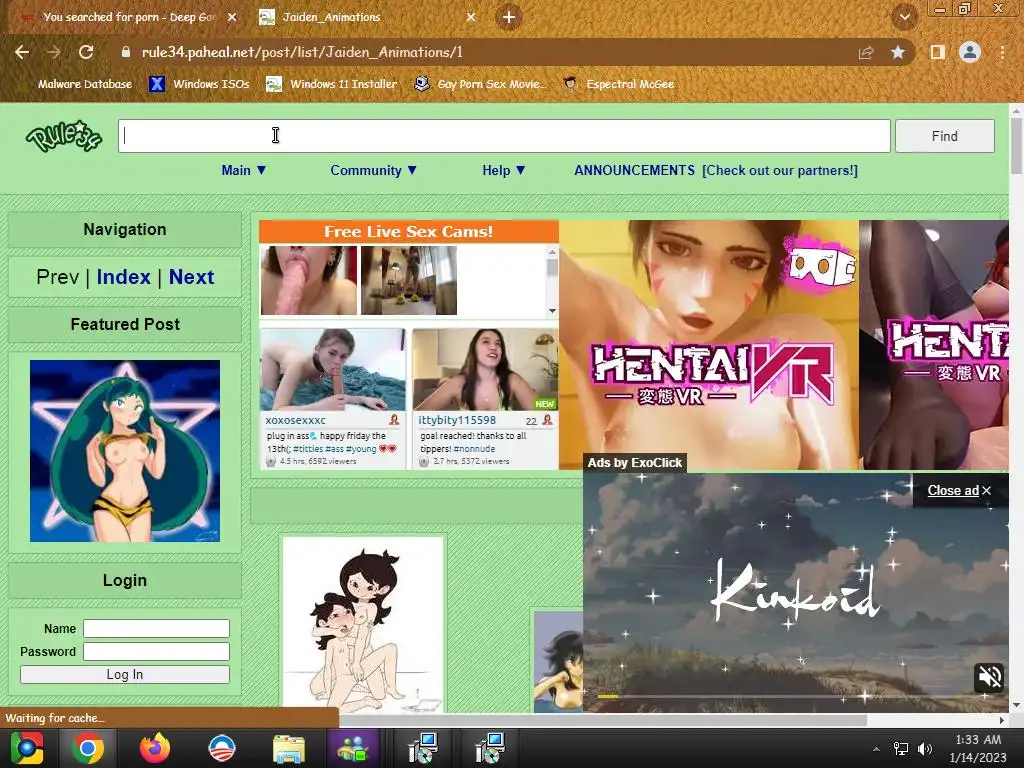The image size is (1024, 768).
Task: Expand the Main dropdown menu
Action: pyautogui.click(x=244, y=170)
